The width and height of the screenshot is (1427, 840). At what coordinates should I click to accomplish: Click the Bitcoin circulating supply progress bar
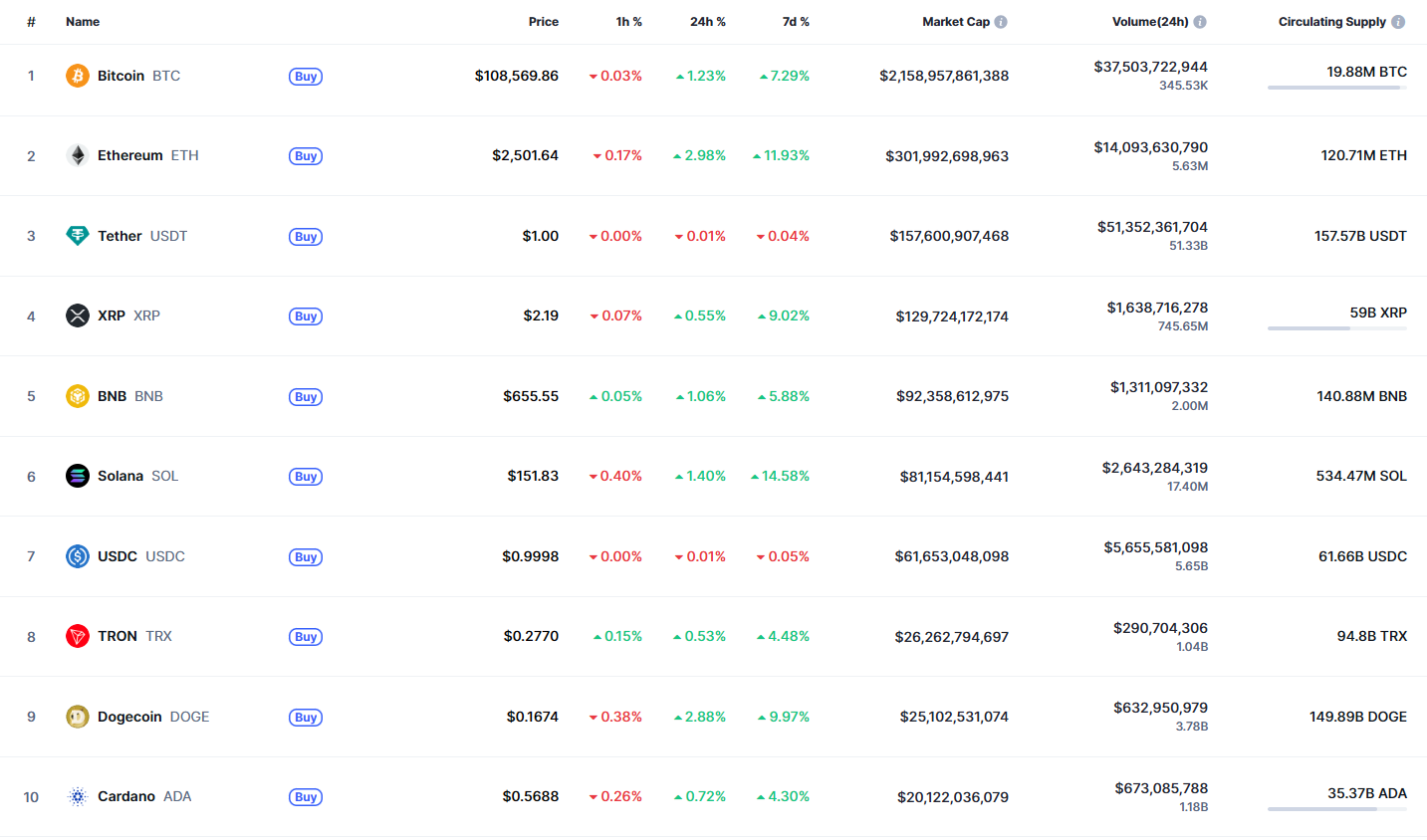[1337, 88]
